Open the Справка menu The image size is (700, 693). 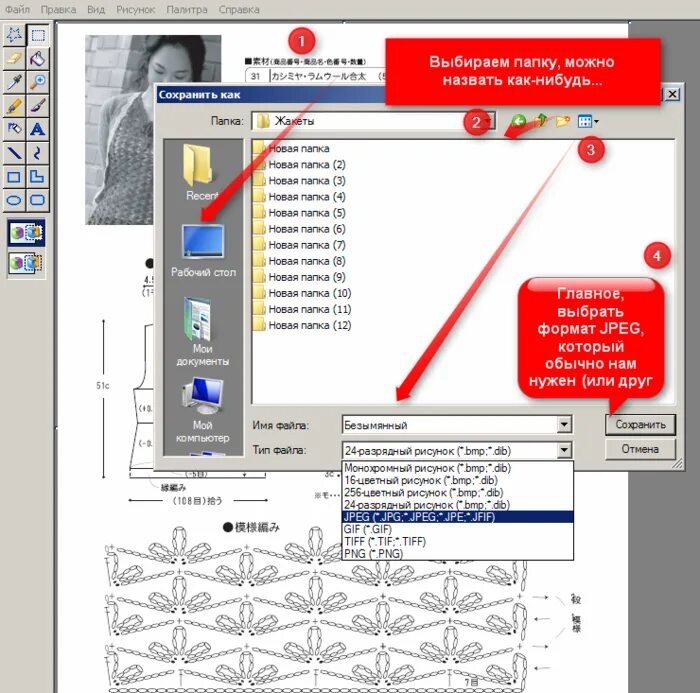[x=239, y=9]
